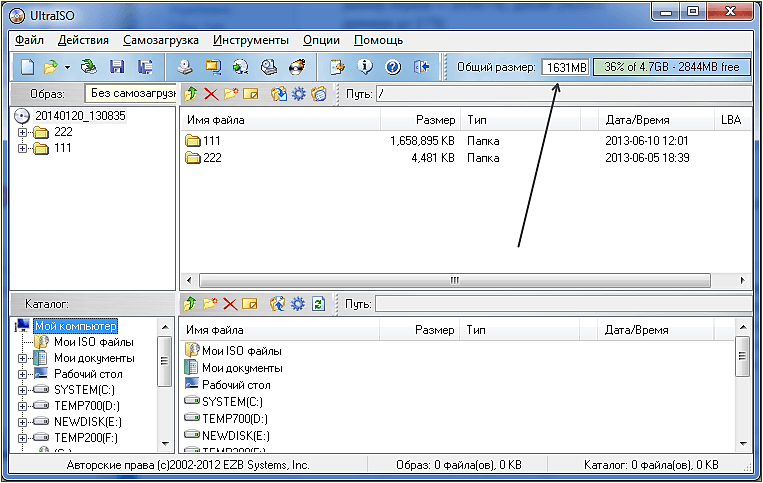Click the Rename icon in the image toolbar
The height and width of the screenshot is (483, 763).
pos(251,94)
